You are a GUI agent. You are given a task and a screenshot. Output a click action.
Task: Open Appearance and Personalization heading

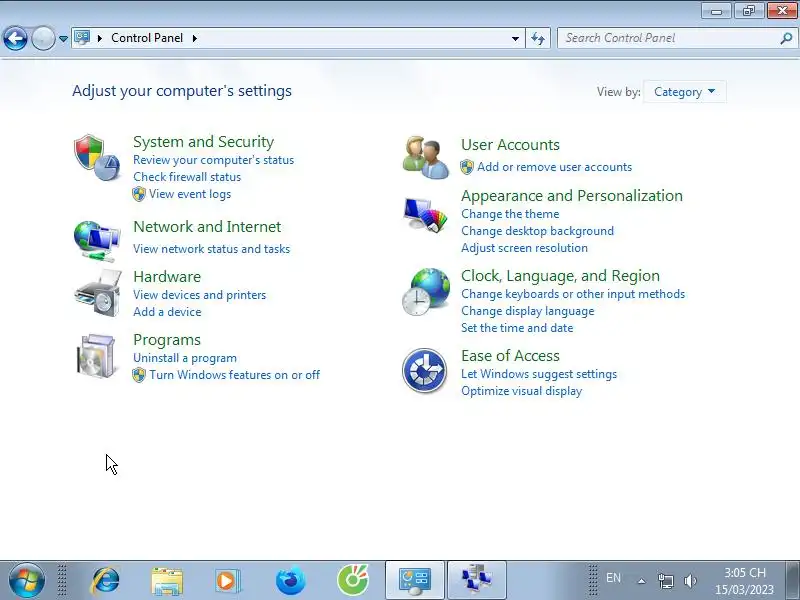point(571,196)
